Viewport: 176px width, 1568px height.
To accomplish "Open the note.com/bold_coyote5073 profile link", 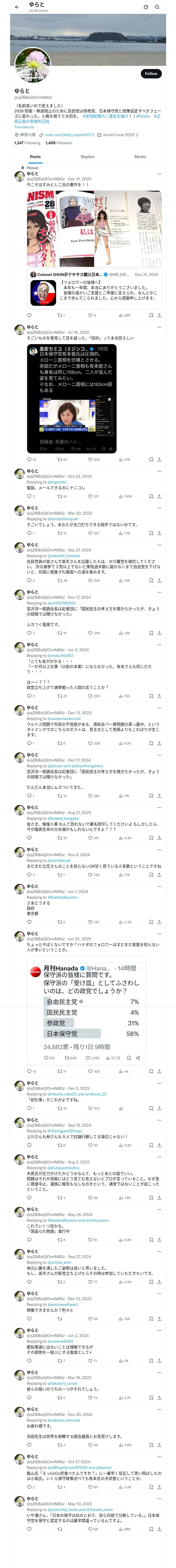I will [69, 135].
